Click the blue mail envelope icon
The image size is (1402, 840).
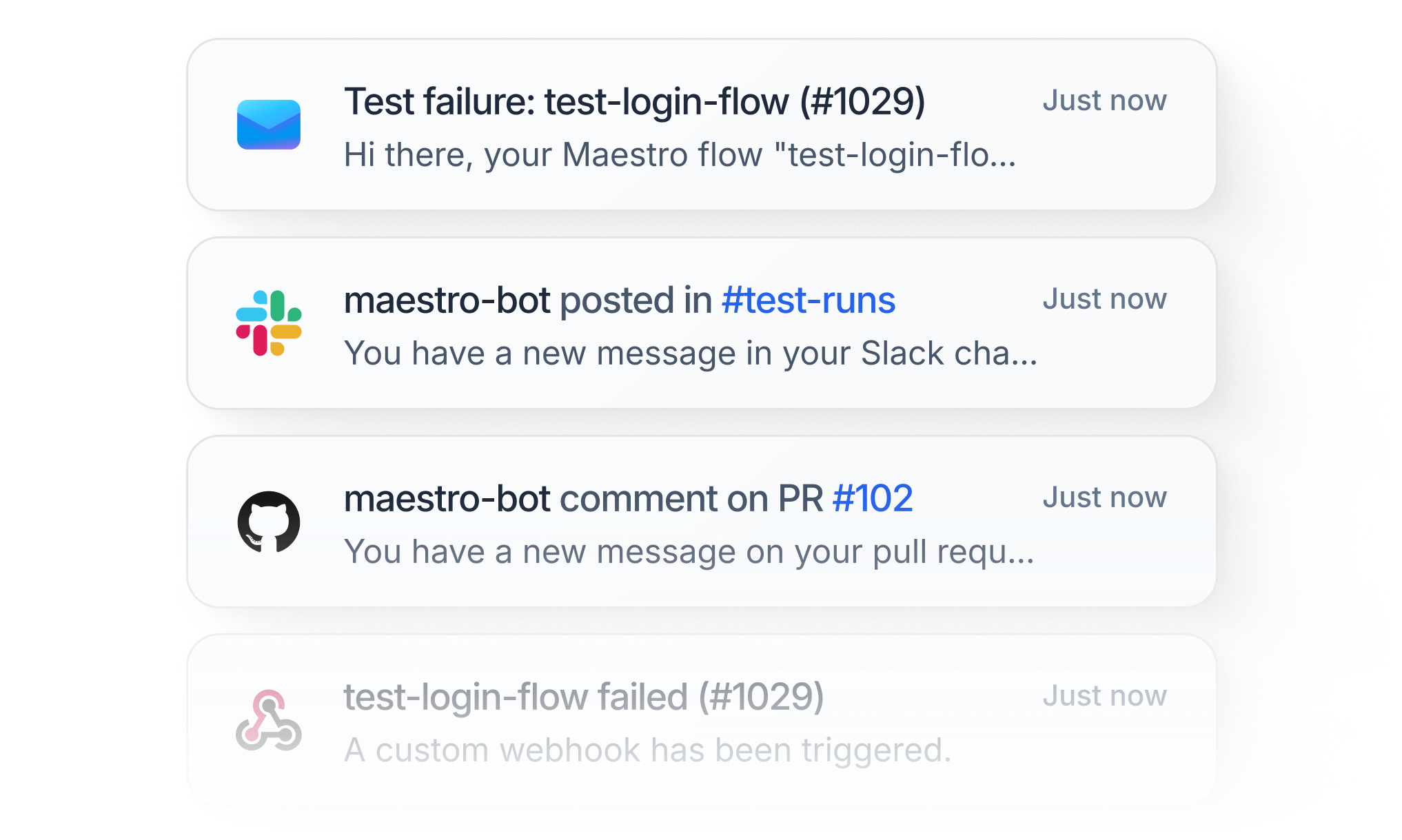tap(268, 125)
